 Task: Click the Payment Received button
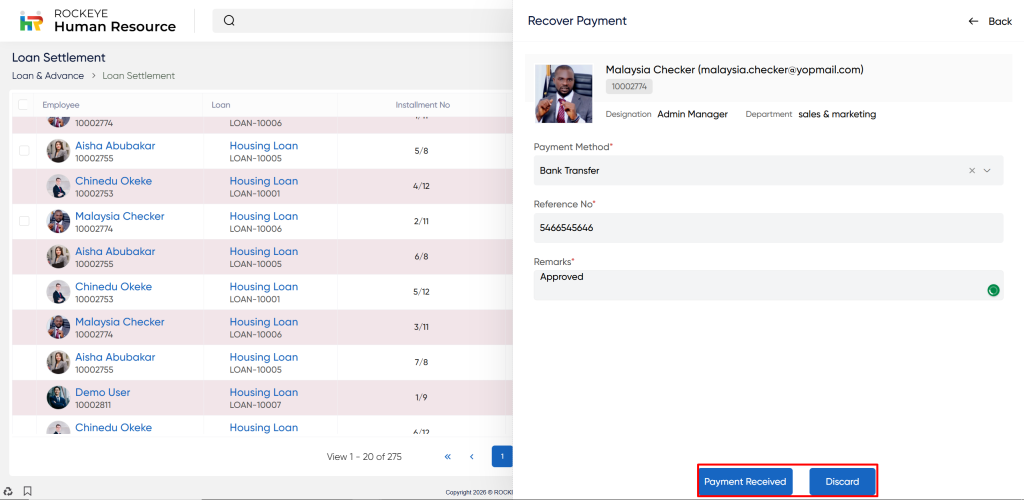(745, 482)
